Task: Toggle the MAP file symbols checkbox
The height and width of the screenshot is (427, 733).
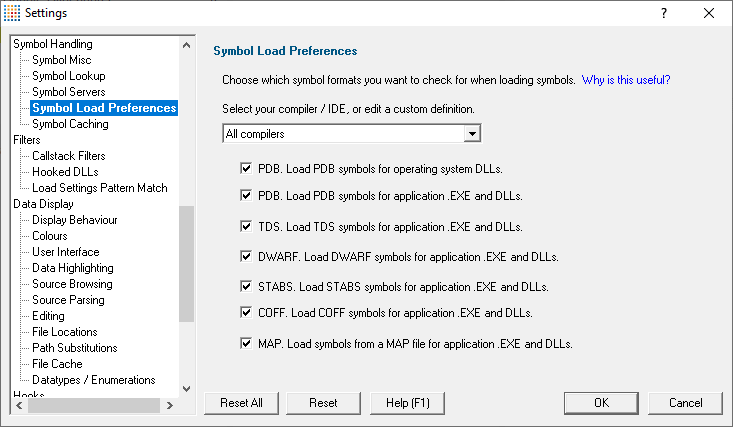Action: (x=246, y=343)
